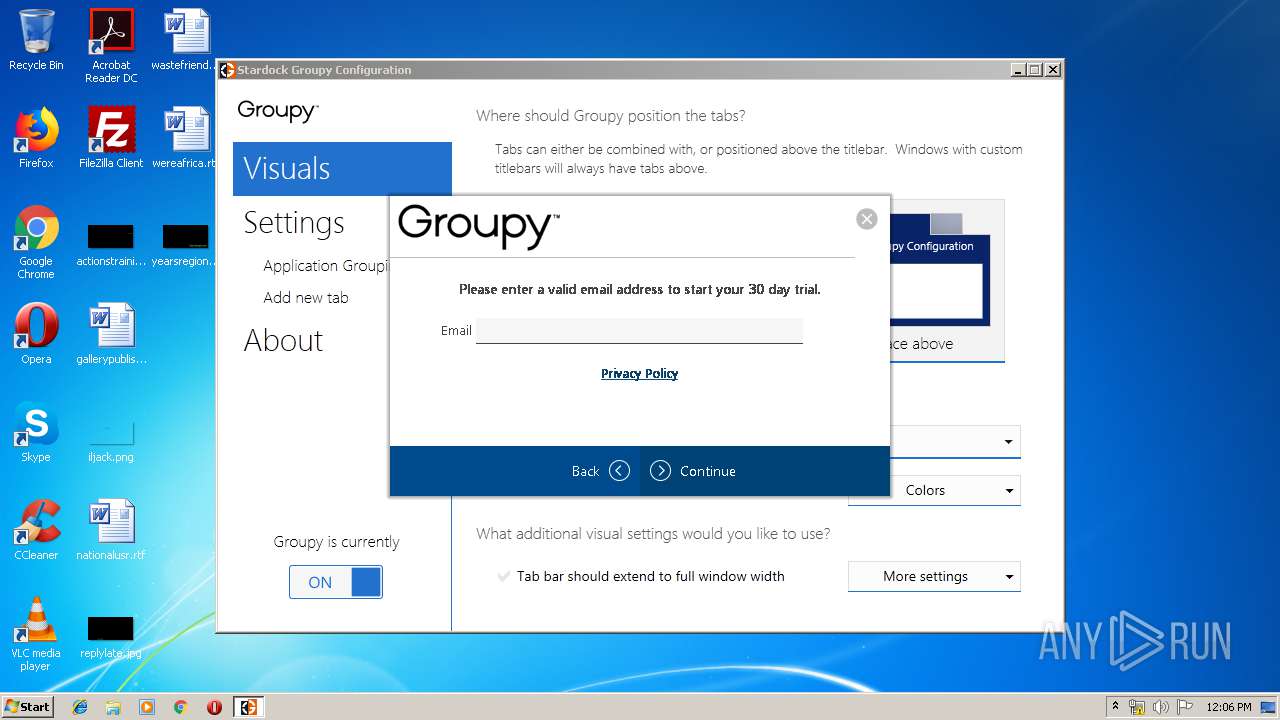Viewport: 1280px width, 720px height.
Task: Click the Opera taskbar icon
Action: pyautogui.click(x=214, y=707)
